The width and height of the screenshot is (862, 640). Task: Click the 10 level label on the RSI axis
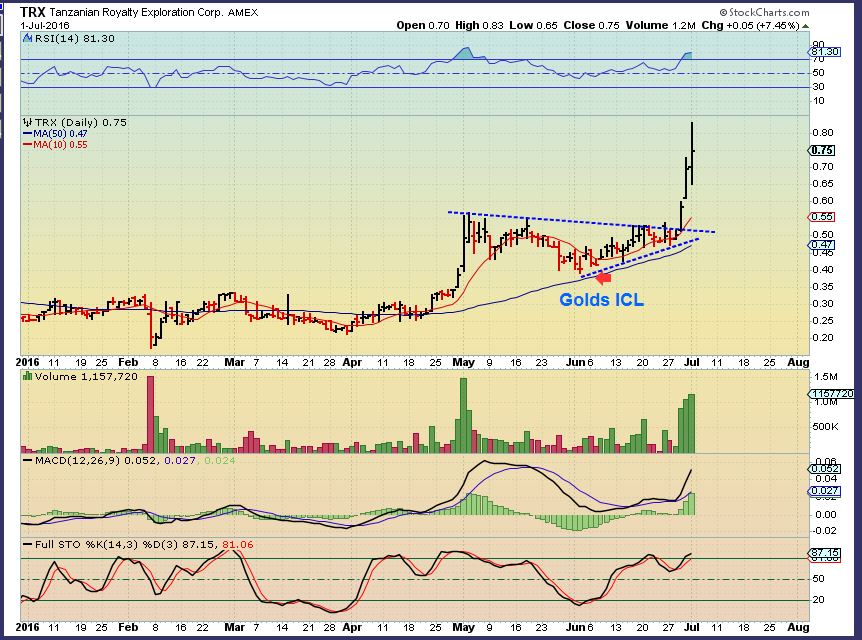[x=819, y=101]
